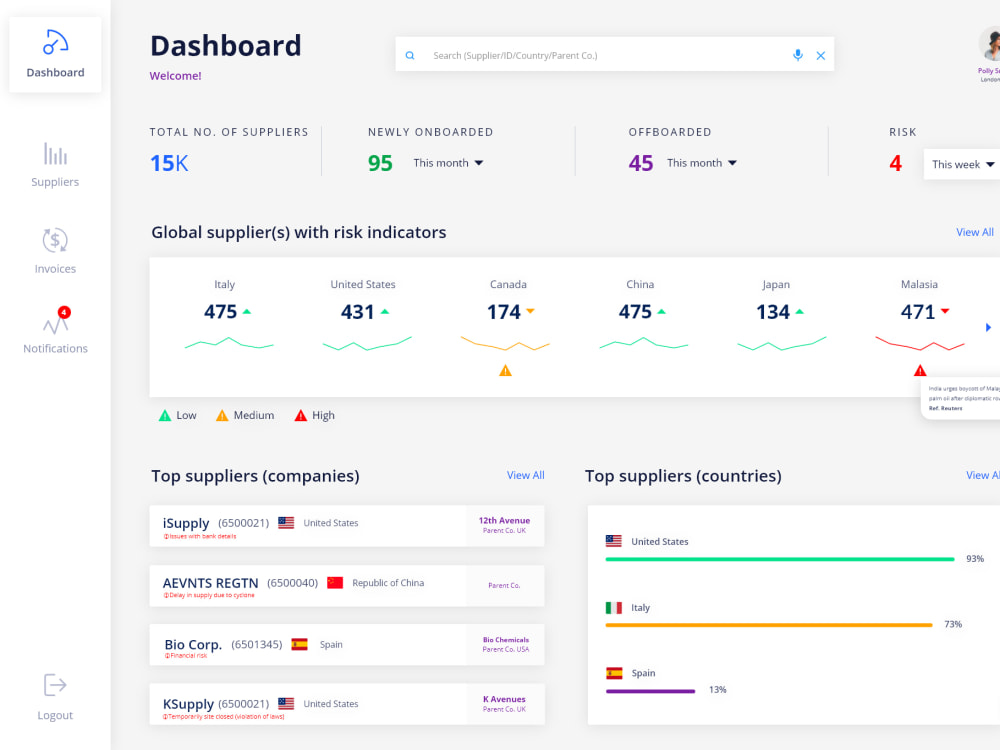
Task: Click 'Issues with bank details' warning text
Action: coord(200,536)
